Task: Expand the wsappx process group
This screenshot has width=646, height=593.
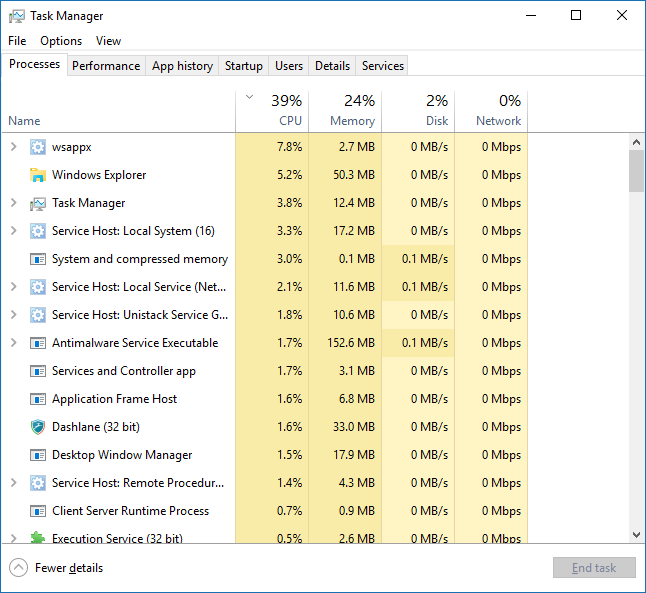Action: pos(14,147)
